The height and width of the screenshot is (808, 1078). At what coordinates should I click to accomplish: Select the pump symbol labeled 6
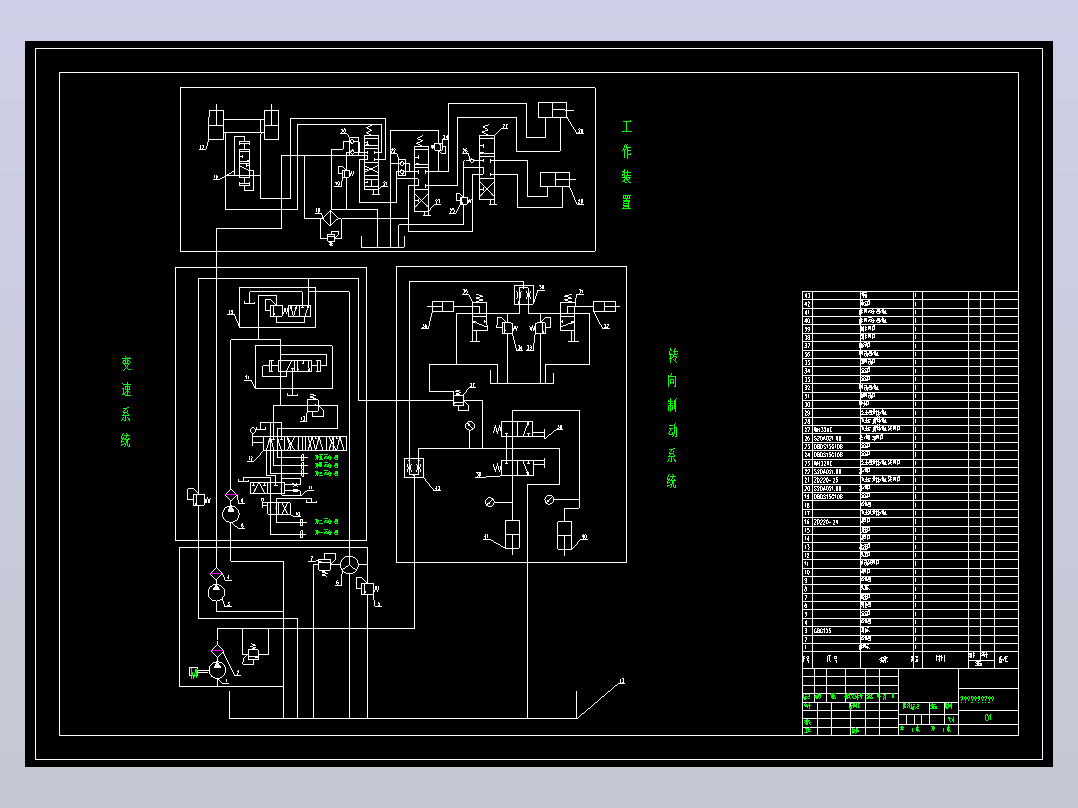[x=231, y=514]
